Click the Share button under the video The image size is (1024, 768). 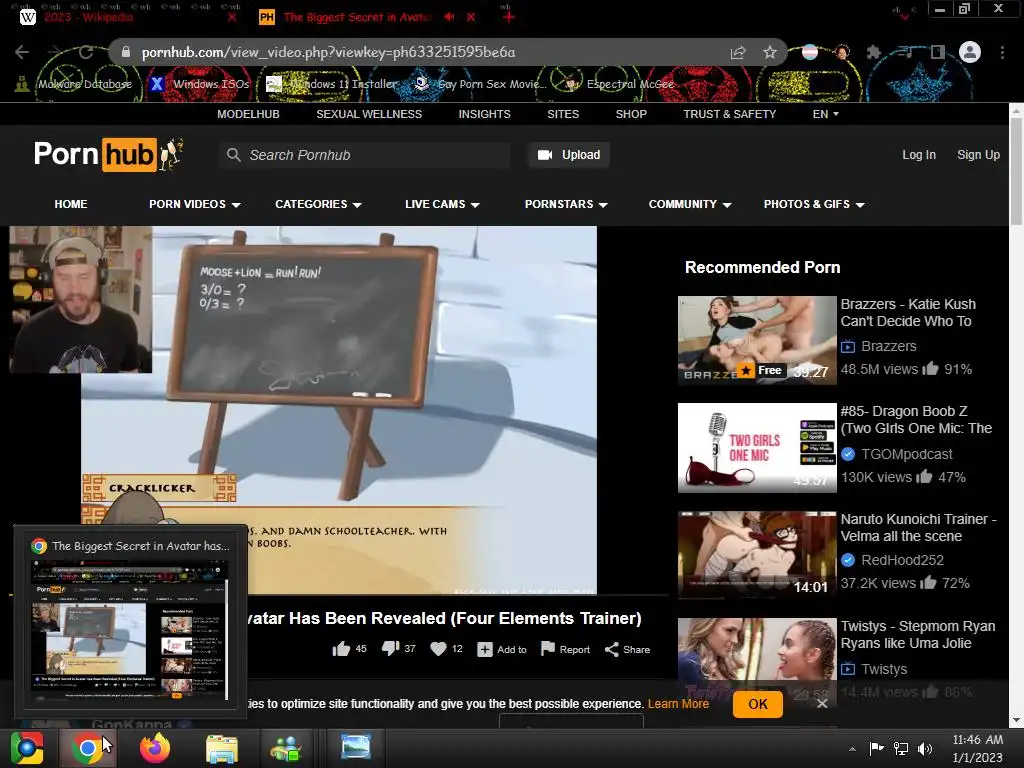[x=627, y=648]
